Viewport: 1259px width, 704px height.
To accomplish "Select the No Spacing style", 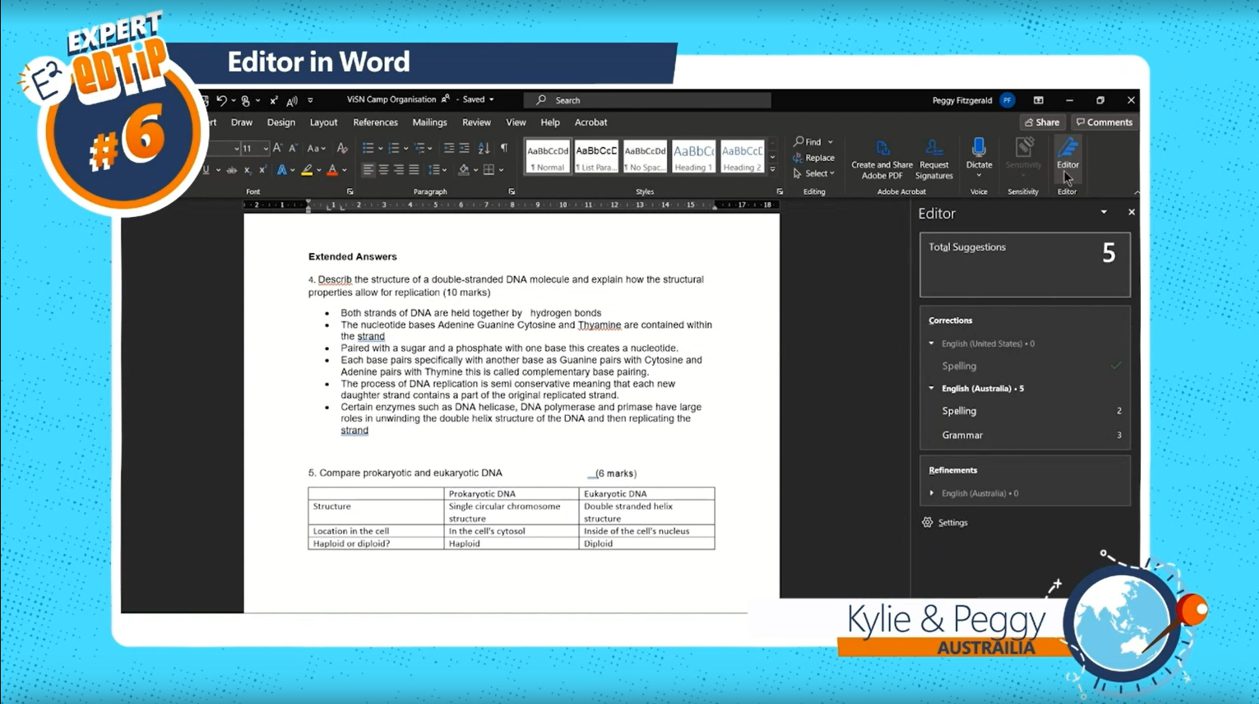I will click(x=645, y=157).
